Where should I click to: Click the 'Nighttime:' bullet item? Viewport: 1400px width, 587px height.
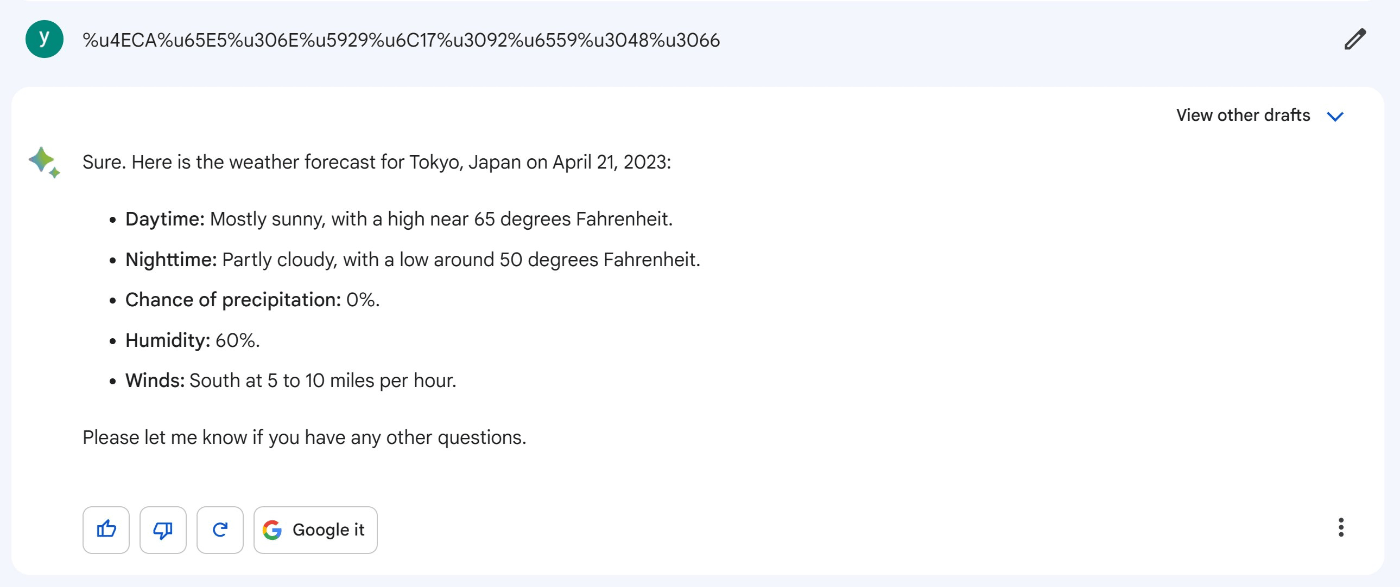click(x=413, y=260)
